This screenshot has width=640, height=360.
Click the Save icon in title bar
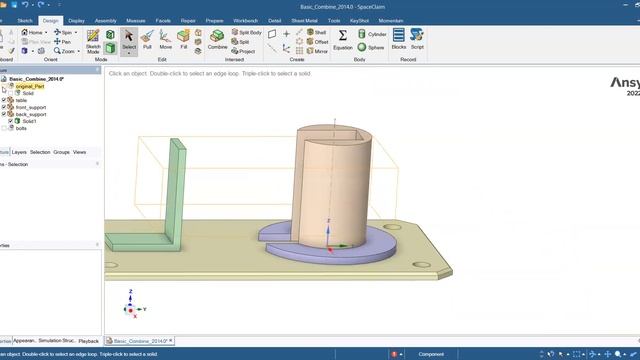click(x=14, y=5)
